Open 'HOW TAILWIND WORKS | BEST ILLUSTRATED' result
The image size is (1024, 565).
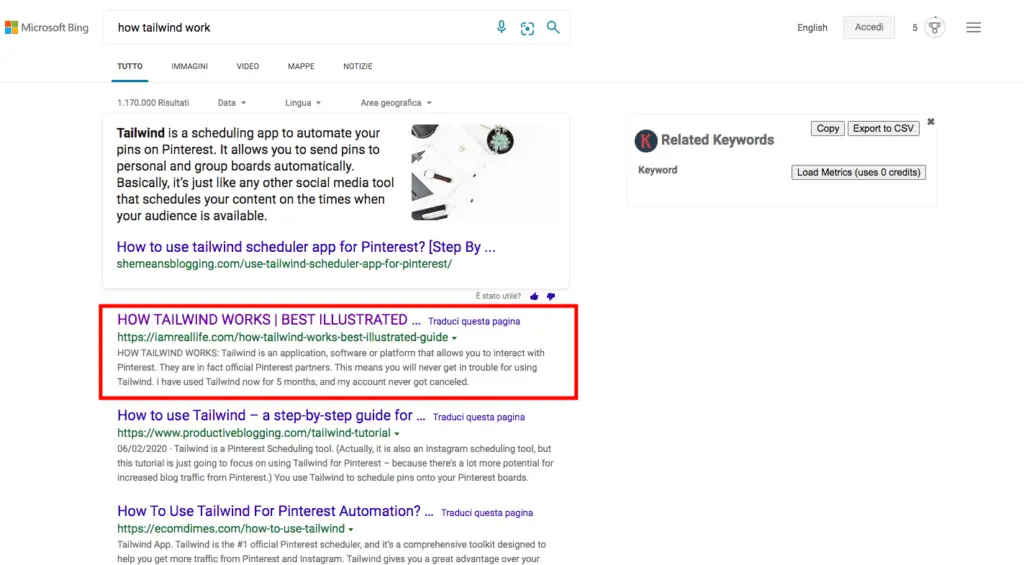pos(268,319)
